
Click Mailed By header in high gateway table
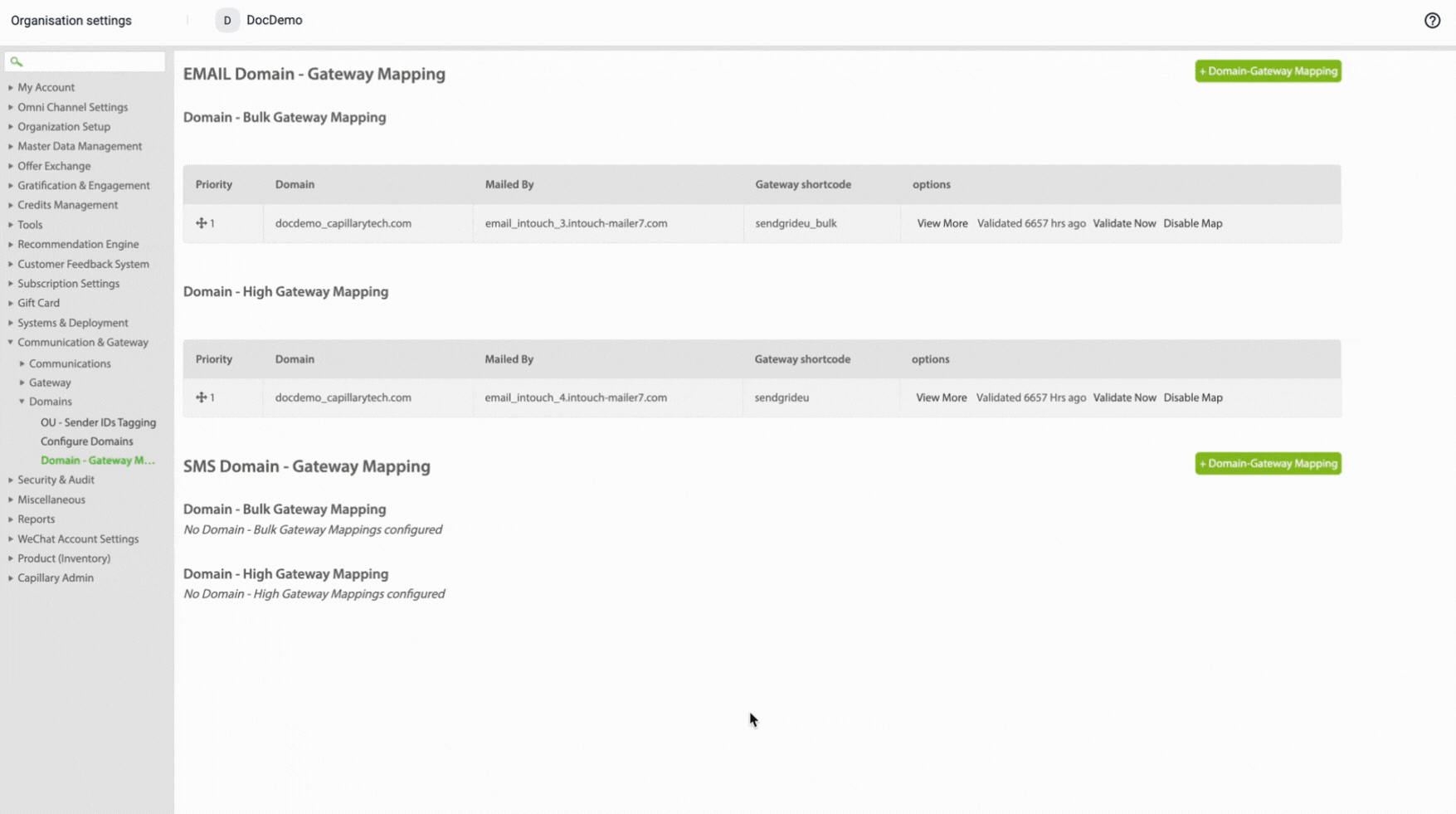point(509,359)
